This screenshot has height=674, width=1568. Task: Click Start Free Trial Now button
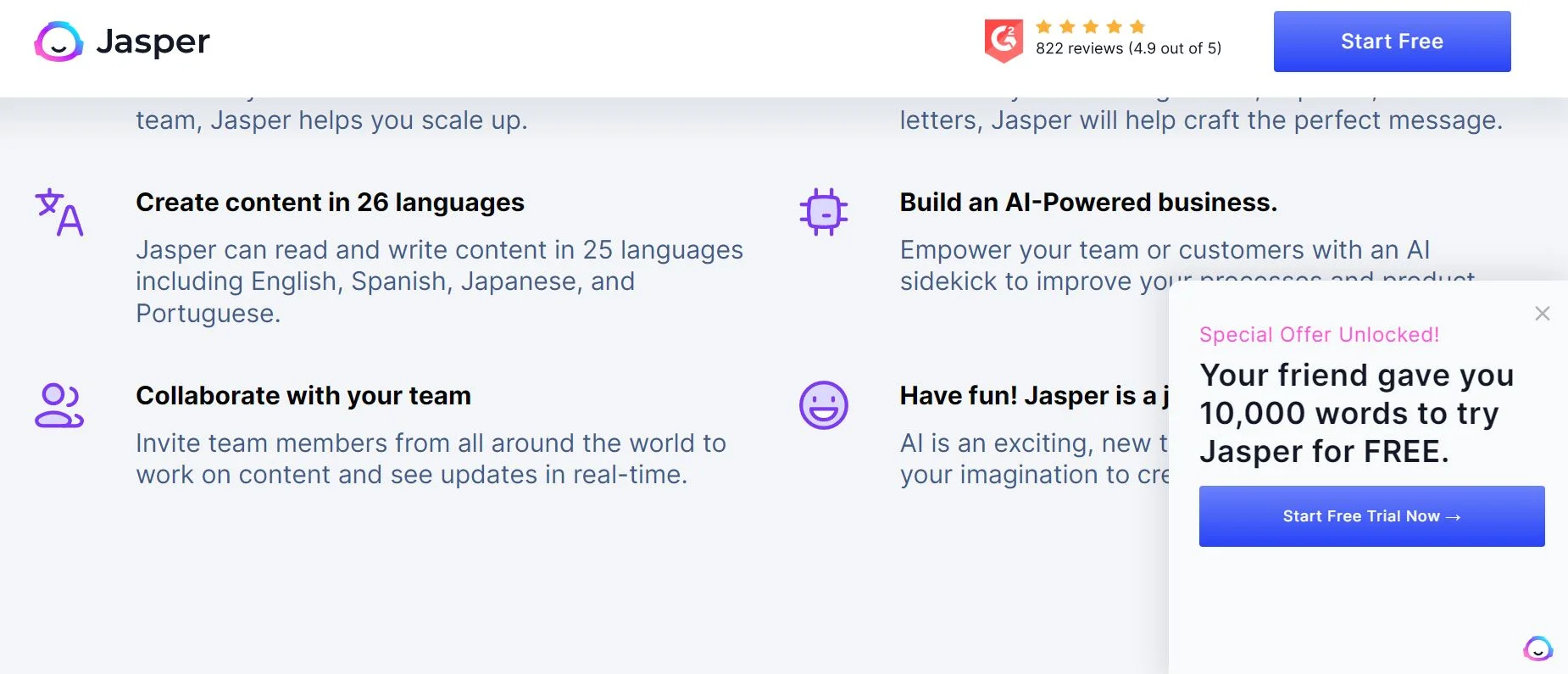pyautogui.click(x=1371, y=516)
